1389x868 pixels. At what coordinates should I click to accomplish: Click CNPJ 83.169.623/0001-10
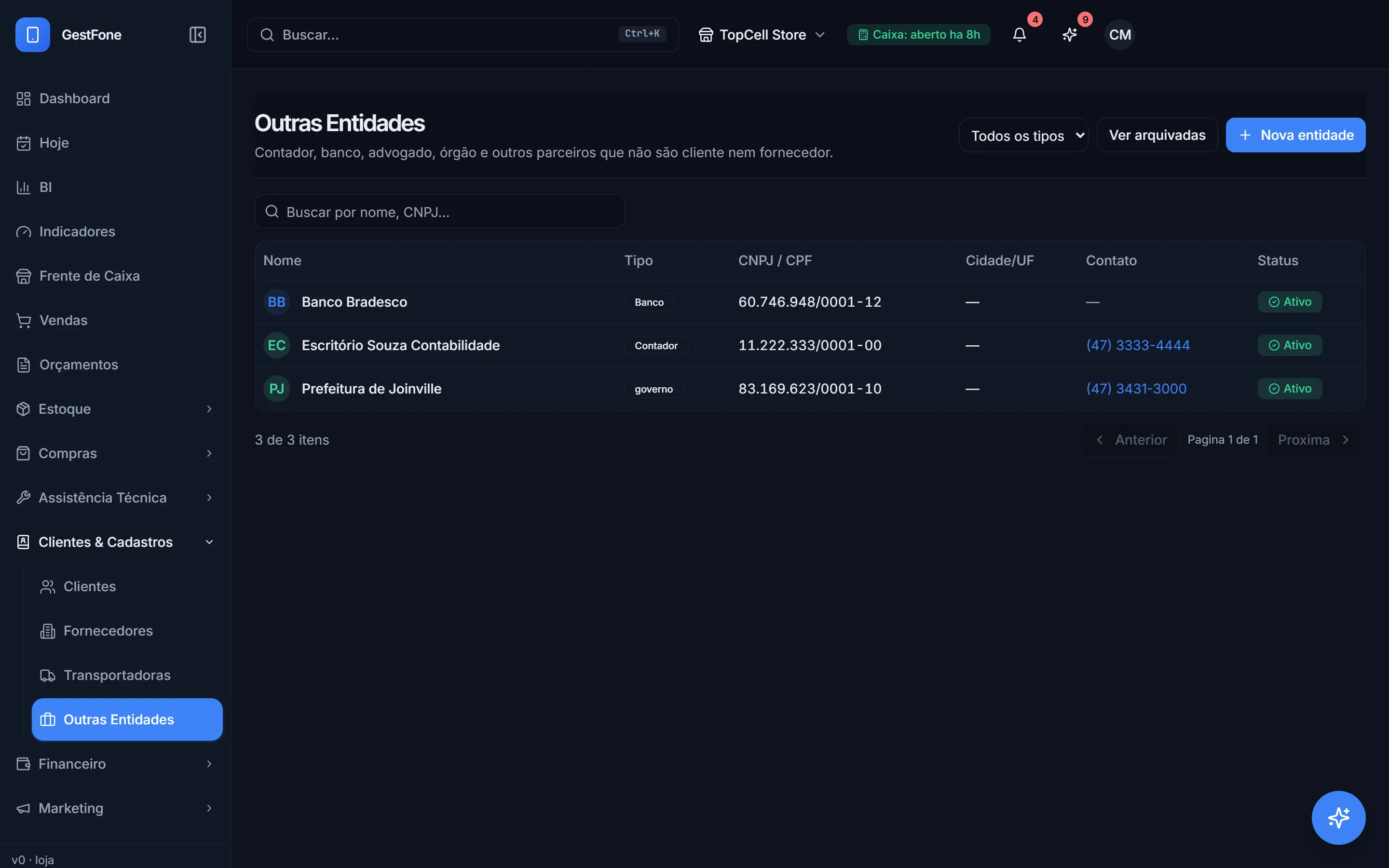809,389
